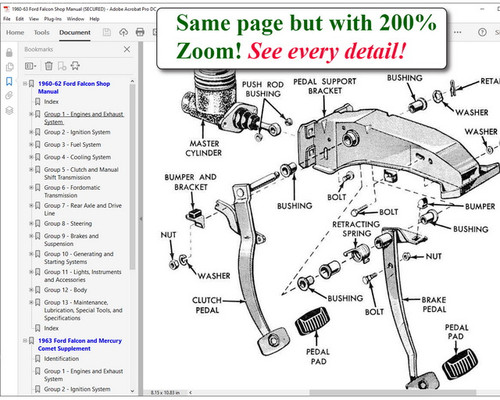
Task: Open the Identification bookmark
Action: click(61, 359)
